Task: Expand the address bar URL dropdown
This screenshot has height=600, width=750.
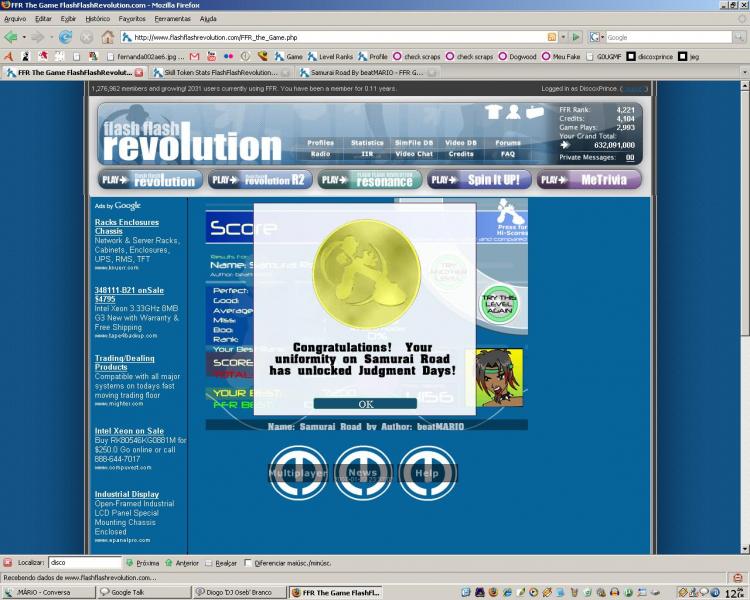Action: pyautogui.click(x=563, y=37)
